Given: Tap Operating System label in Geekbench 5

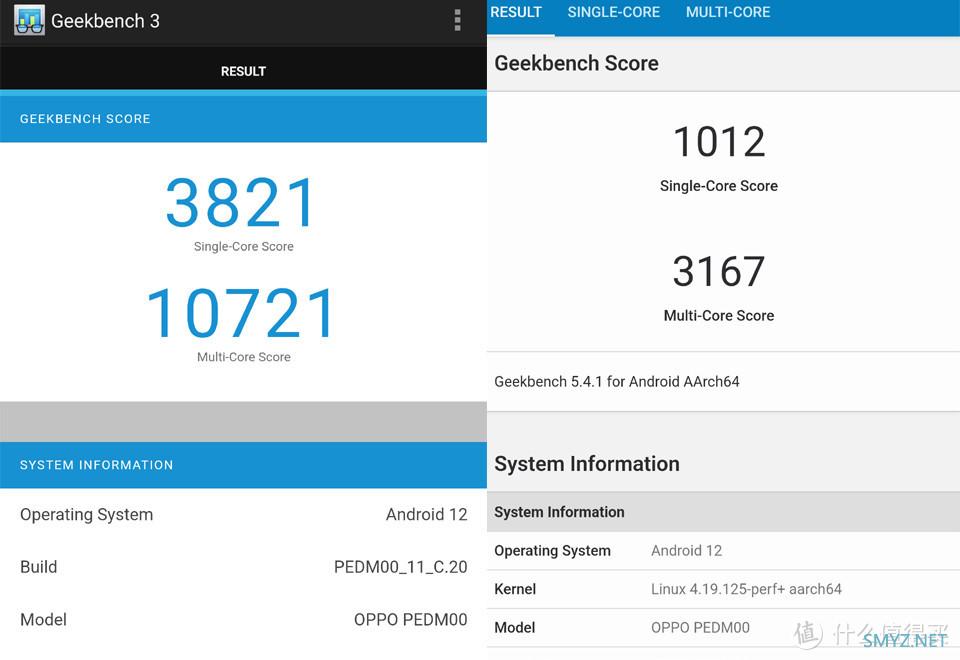Looking at the screenshot, I should coord(552,551).
